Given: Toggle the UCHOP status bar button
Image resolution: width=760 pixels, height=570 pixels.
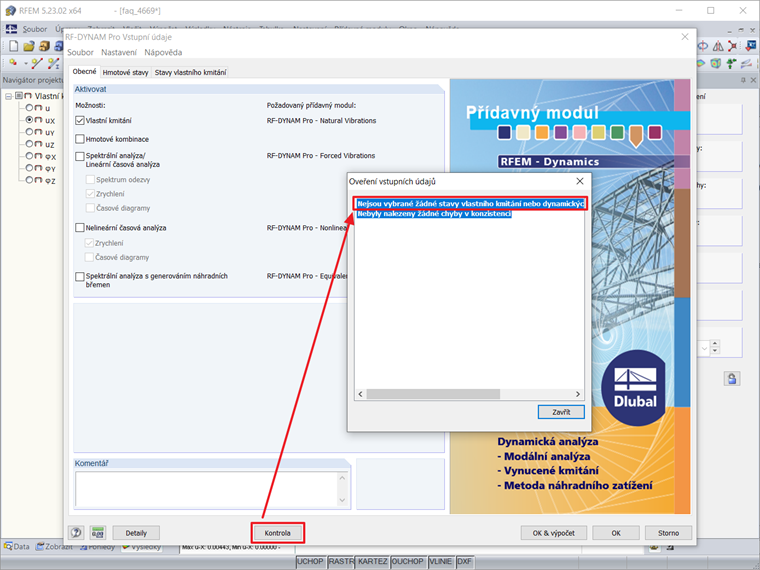Looking at the screenshot, I should coord(310,561).
